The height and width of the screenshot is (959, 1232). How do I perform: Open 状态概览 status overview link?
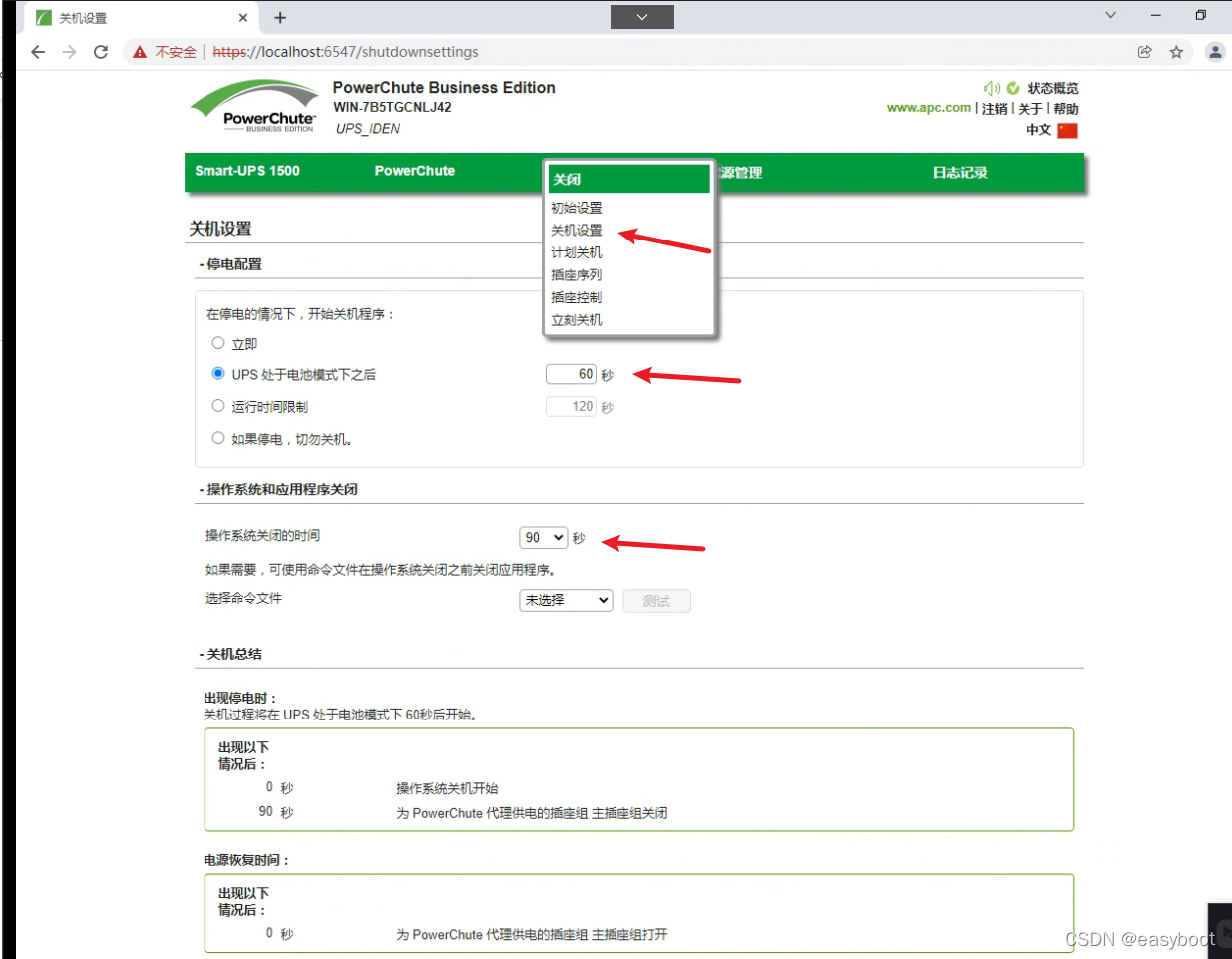tap(1053, 88)
